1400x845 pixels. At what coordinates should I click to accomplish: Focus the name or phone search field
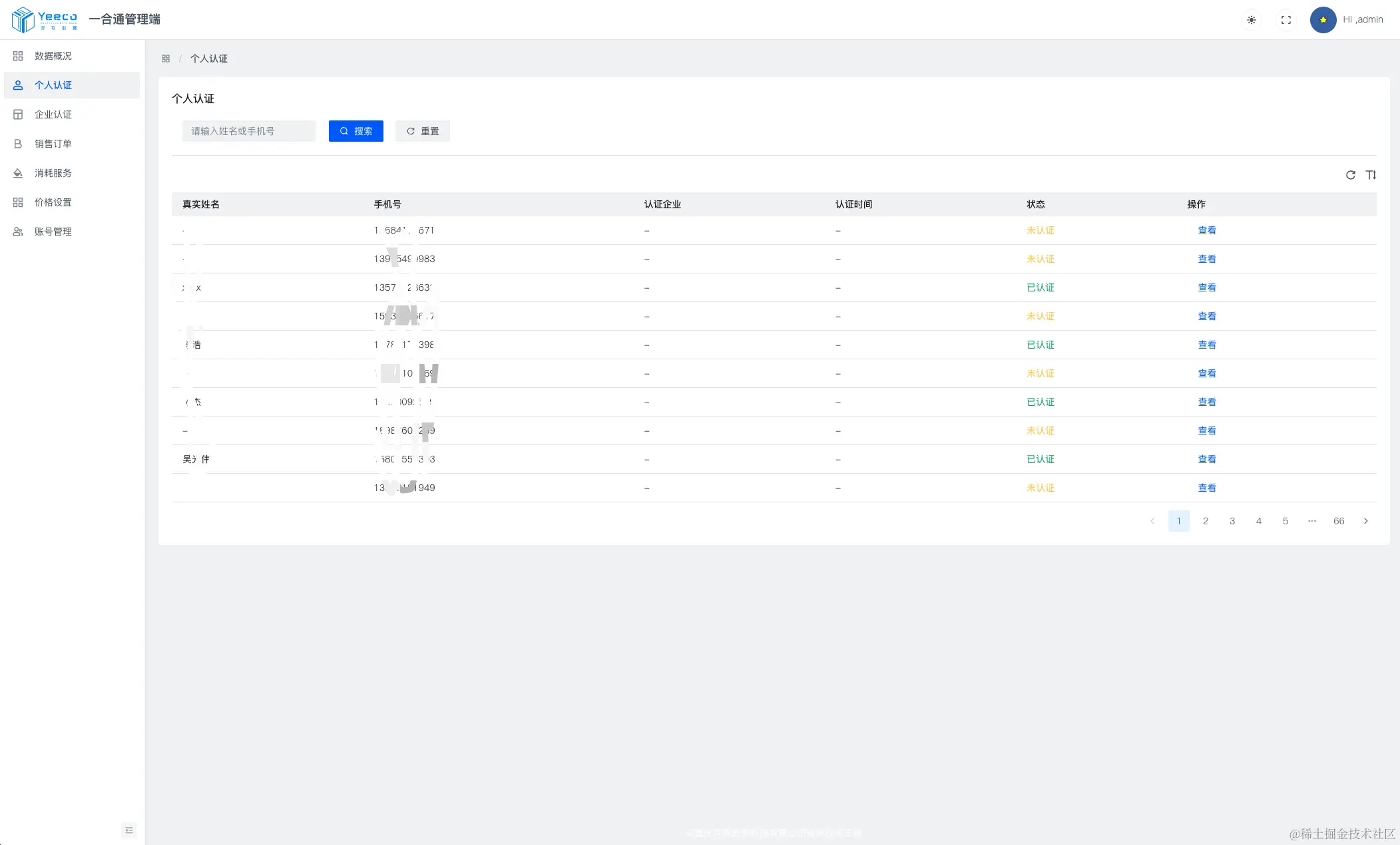249,131
